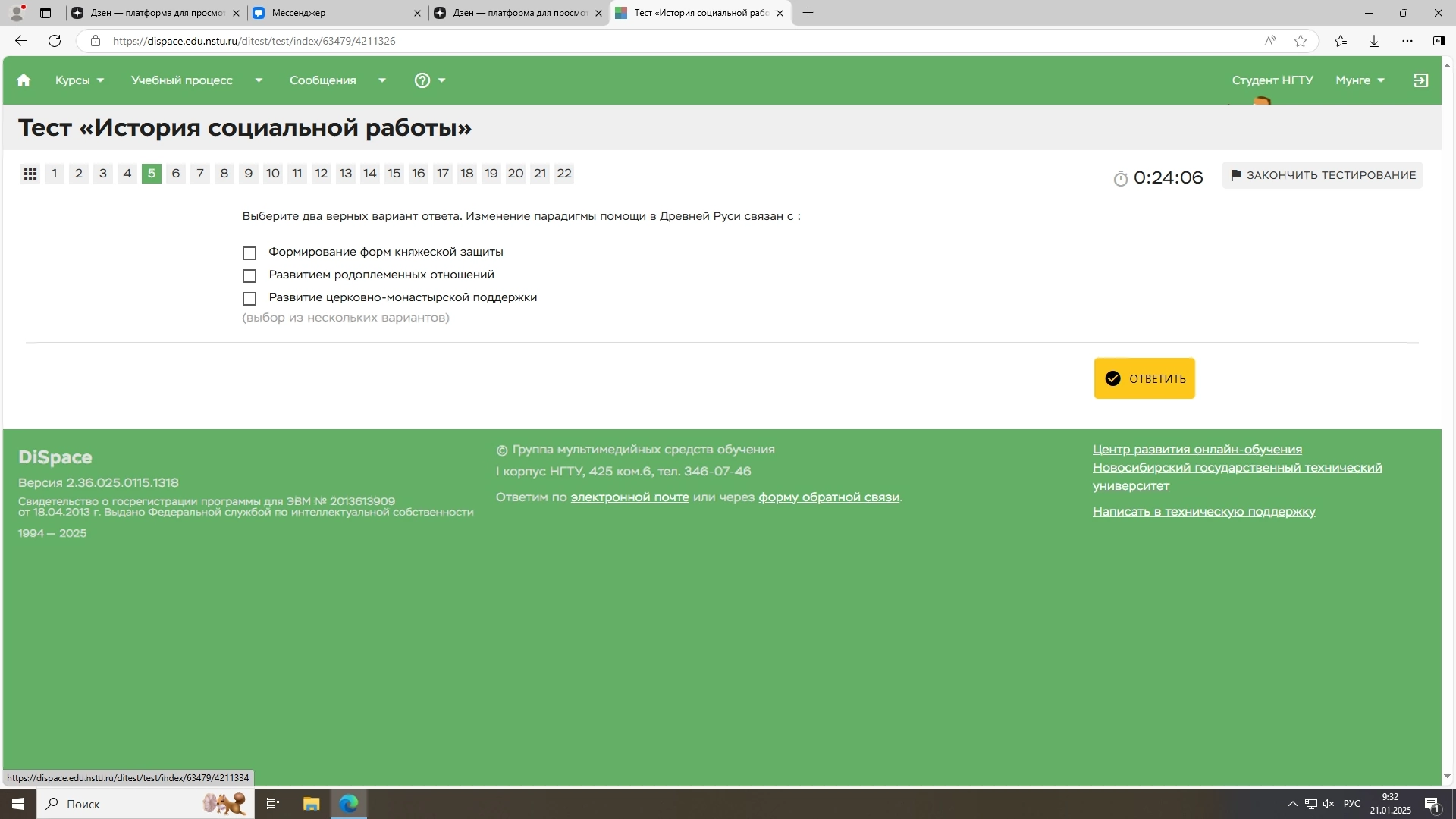Go to question 15
The image size is (1456, 819).
click(394, 174)
